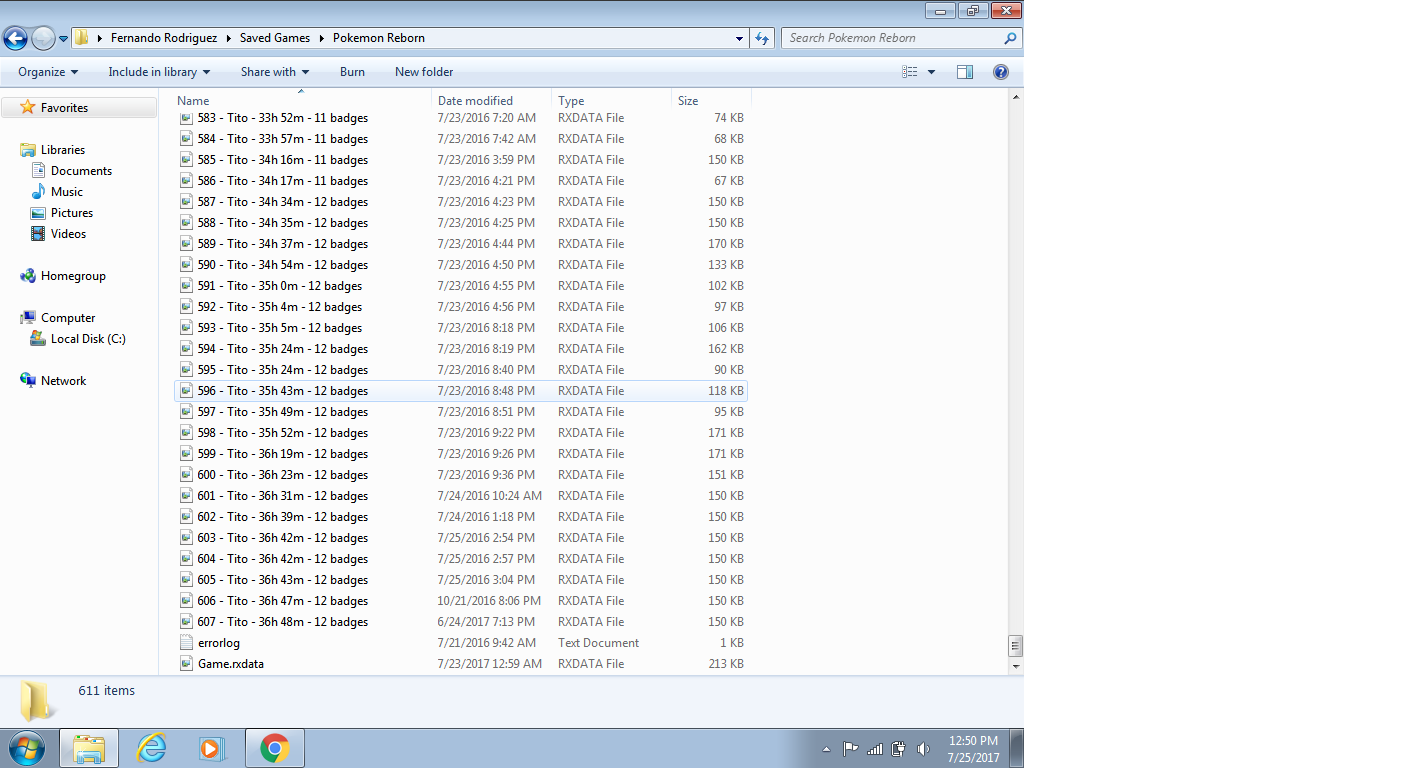
Task: Click the Burn toolbar command
Action: [352, 72]
